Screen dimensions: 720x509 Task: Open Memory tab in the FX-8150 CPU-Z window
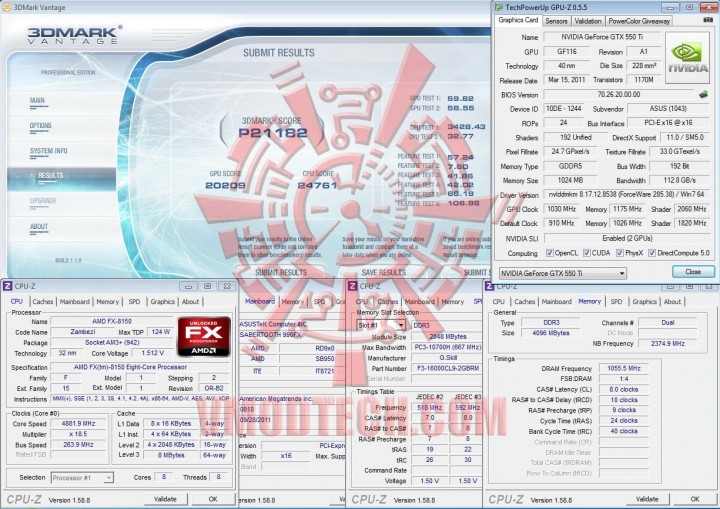pyautogui.click(x=107, y=302)
